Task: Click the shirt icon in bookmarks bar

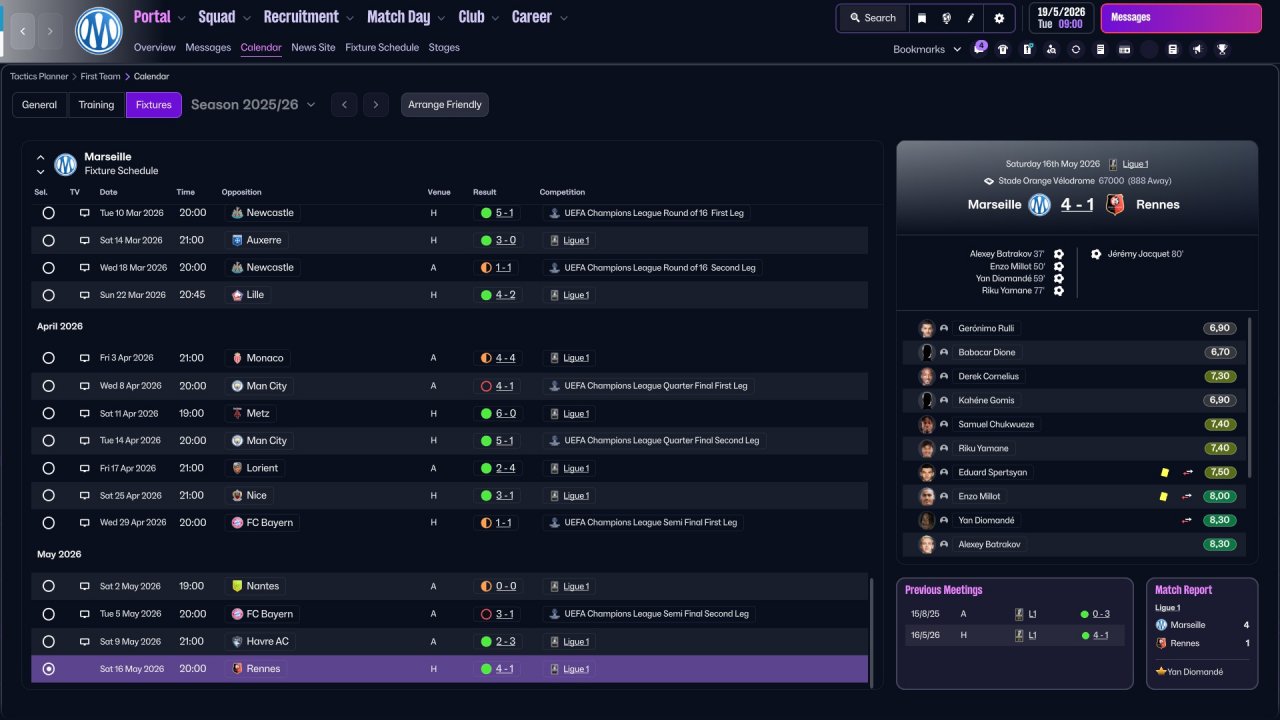Action: 1003,49
